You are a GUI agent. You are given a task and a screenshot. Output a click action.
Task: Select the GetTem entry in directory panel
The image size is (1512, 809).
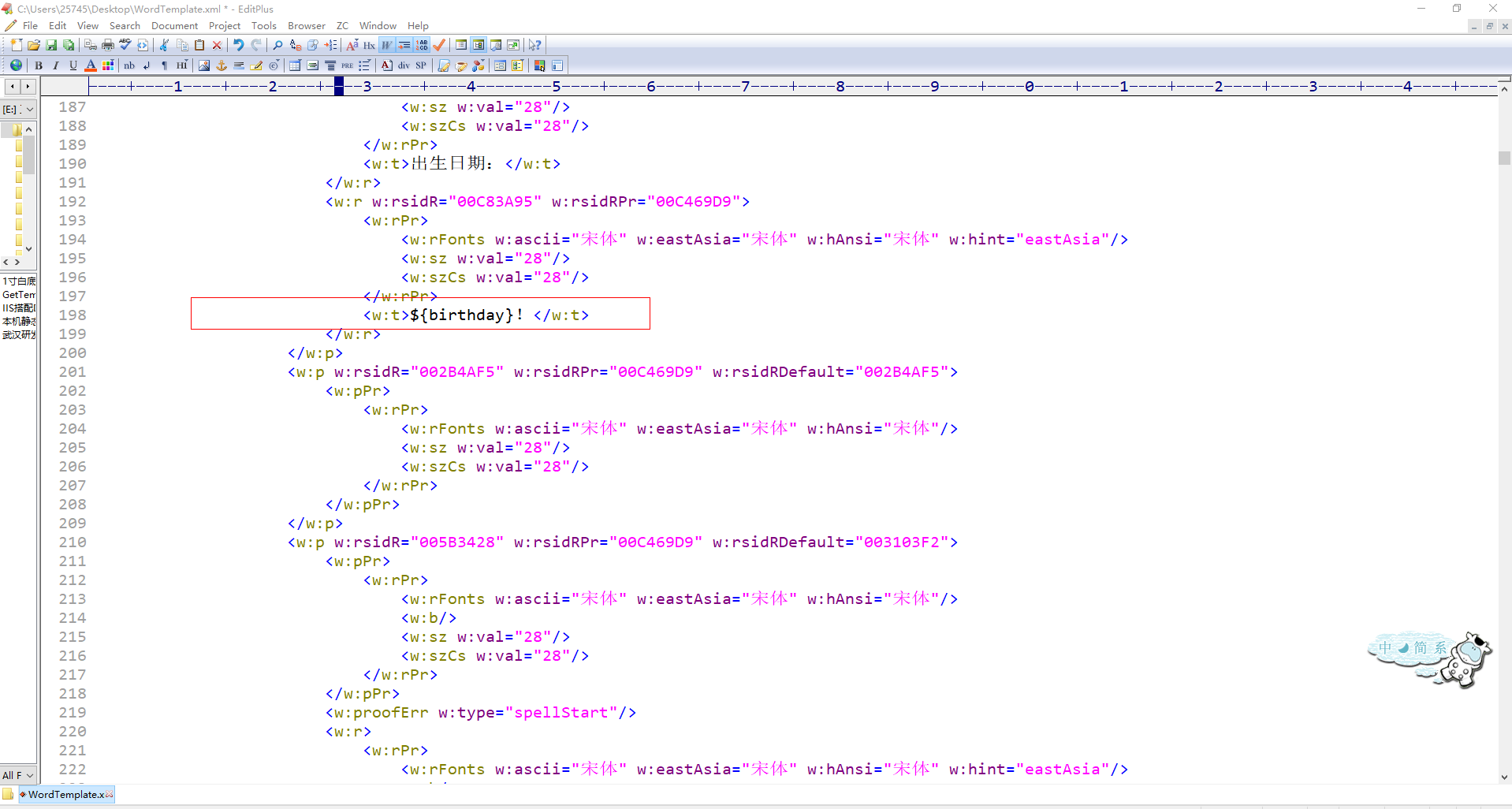click(x=17, y=295)
